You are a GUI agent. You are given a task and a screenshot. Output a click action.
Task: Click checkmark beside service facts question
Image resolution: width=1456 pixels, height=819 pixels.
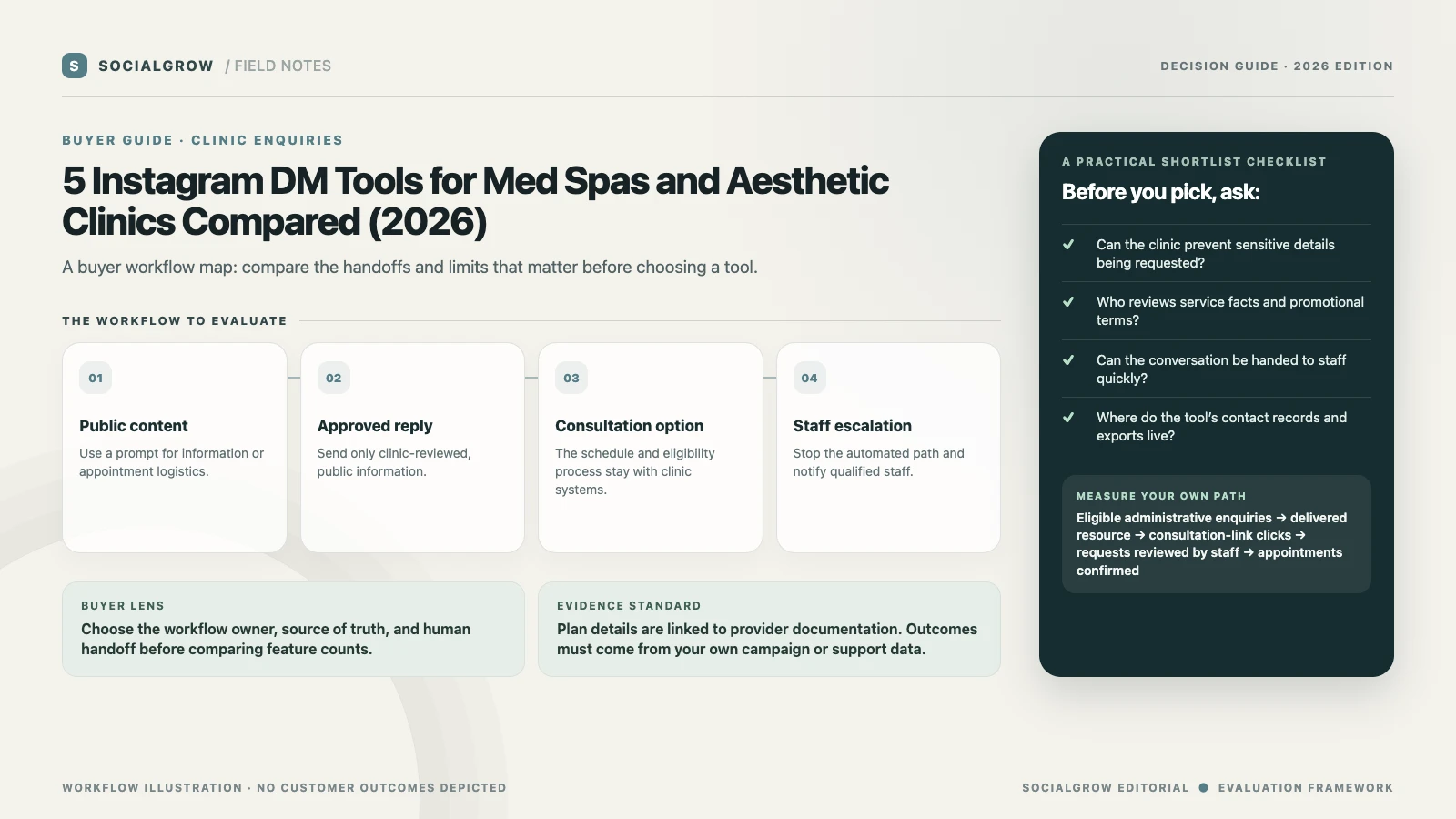[x=1069, y=302]
